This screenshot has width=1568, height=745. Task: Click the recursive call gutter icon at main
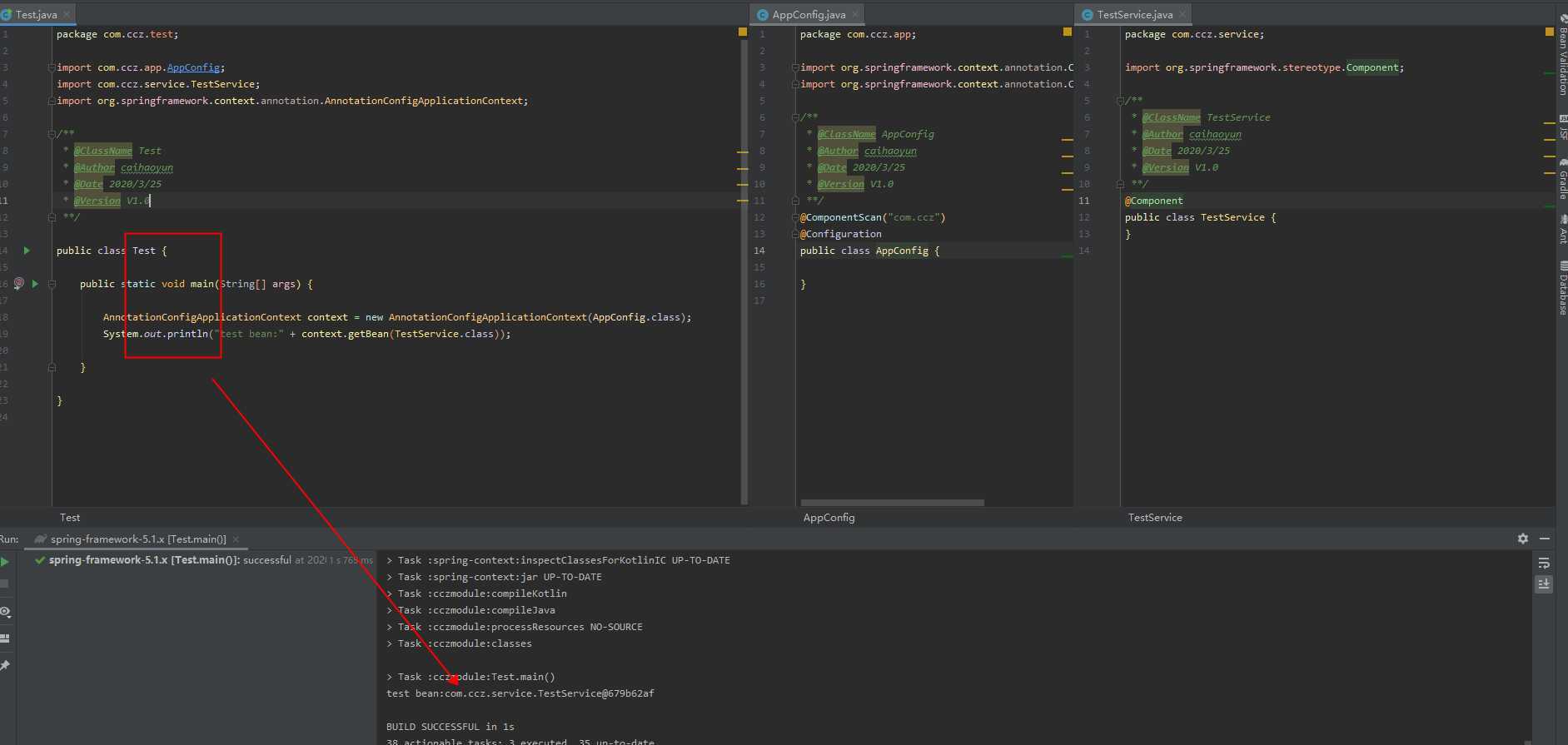[19, 283]
